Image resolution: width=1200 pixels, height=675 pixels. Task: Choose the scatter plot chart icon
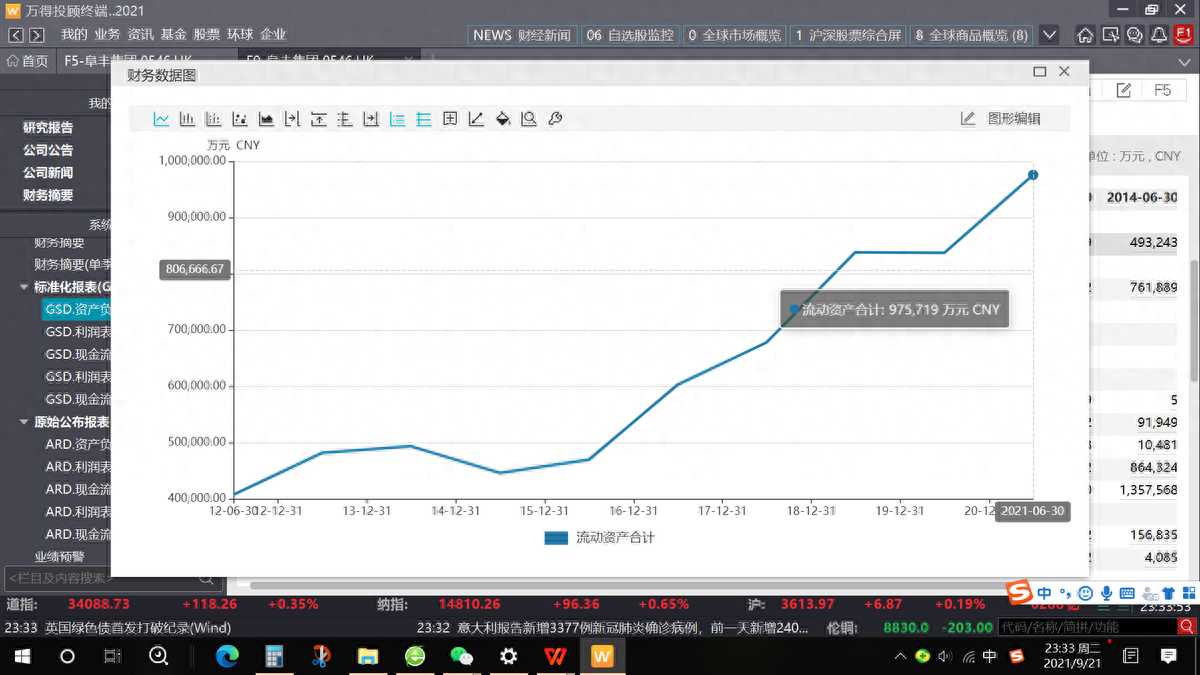click(240, 119)
